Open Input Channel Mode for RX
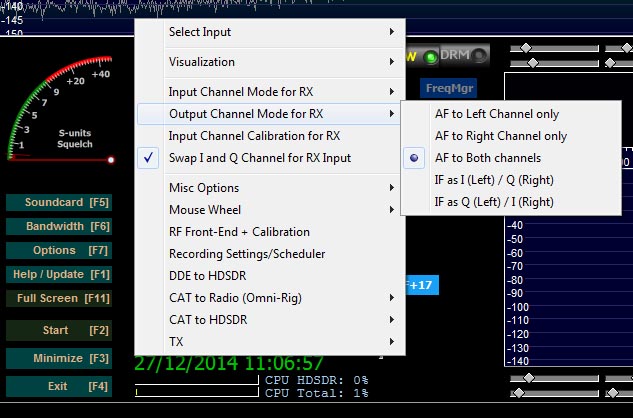 (270, 92)
